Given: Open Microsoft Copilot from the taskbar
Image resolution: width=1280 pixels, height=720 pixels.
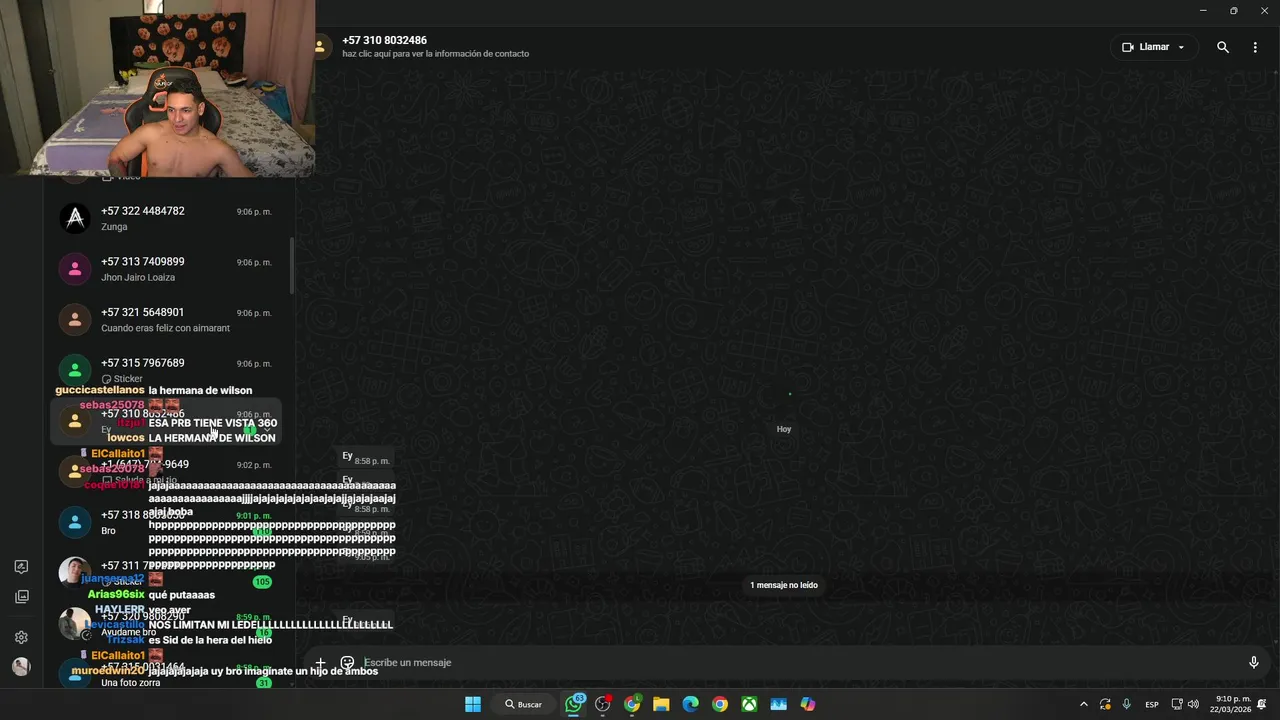Looking at the screenshot, I should point(808,704).
